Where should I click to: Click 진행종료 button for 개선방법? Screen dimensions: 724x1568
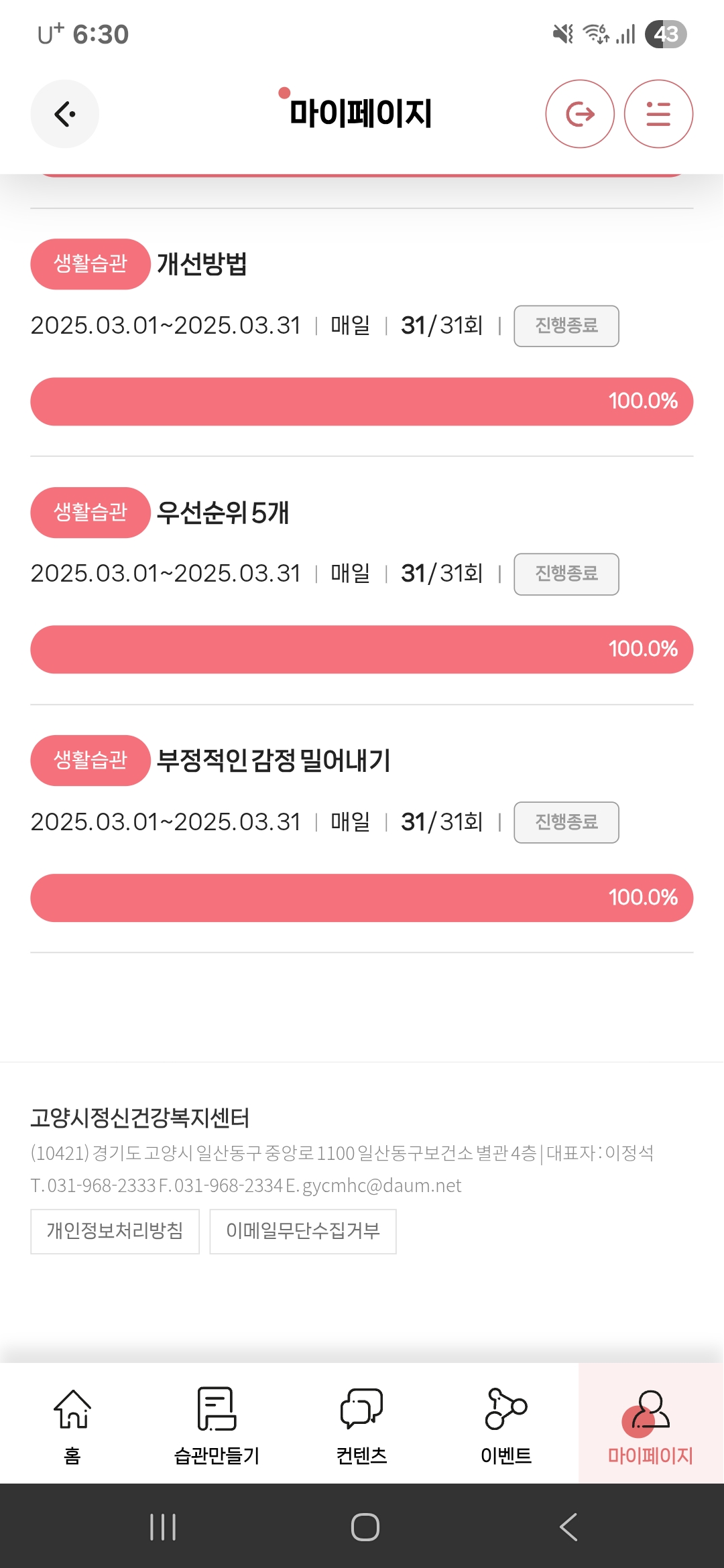pyautogui.click(x=566, y=326)
